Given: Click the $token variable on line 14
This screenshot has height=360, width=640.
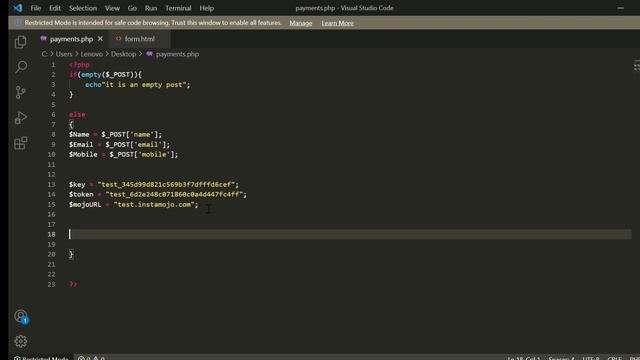Looking at the screenshot, I should (81, 194).
